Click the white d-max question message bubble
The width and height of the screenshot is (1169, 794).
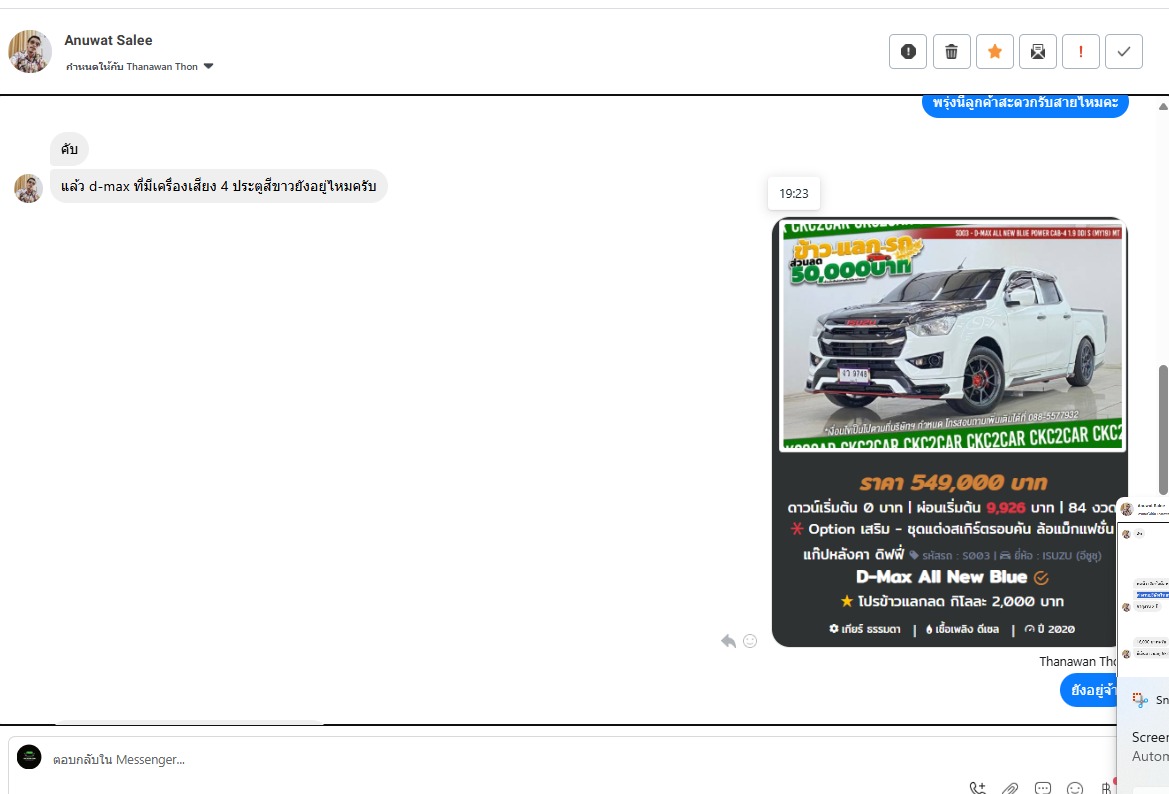(x=218, y=186)
